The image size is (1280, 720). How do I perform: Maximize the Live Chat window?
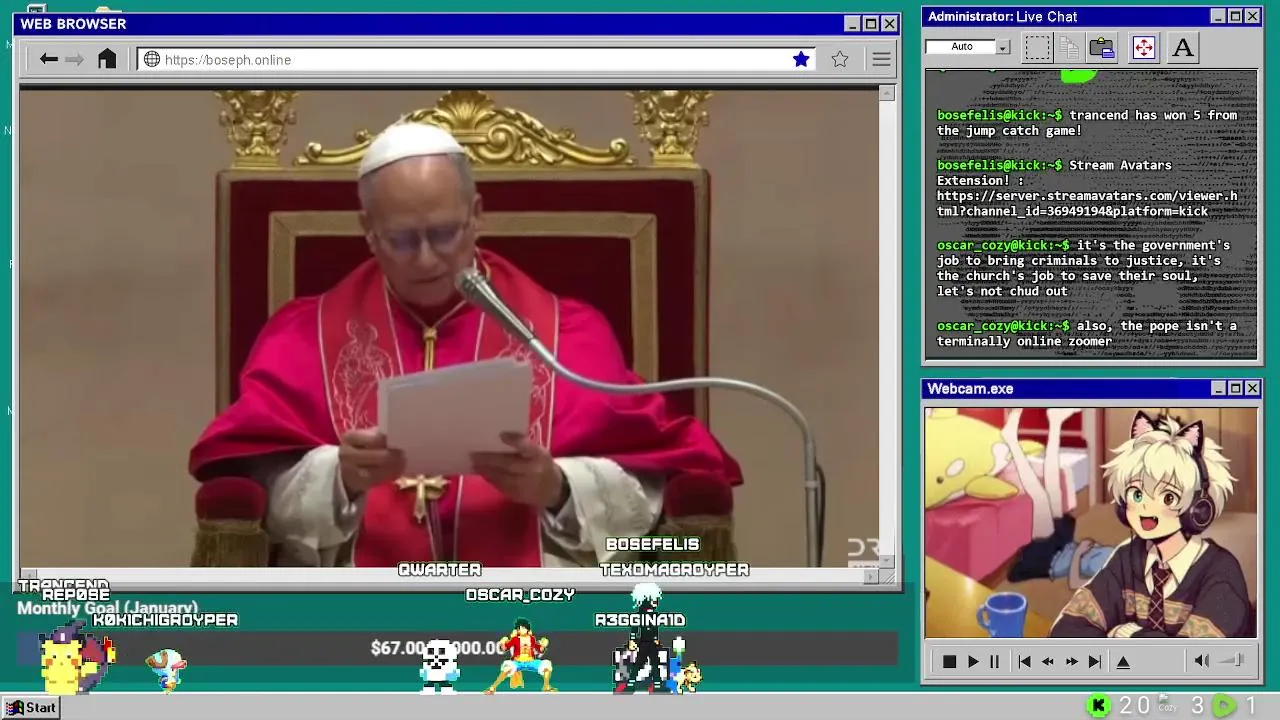[1235, 16]
